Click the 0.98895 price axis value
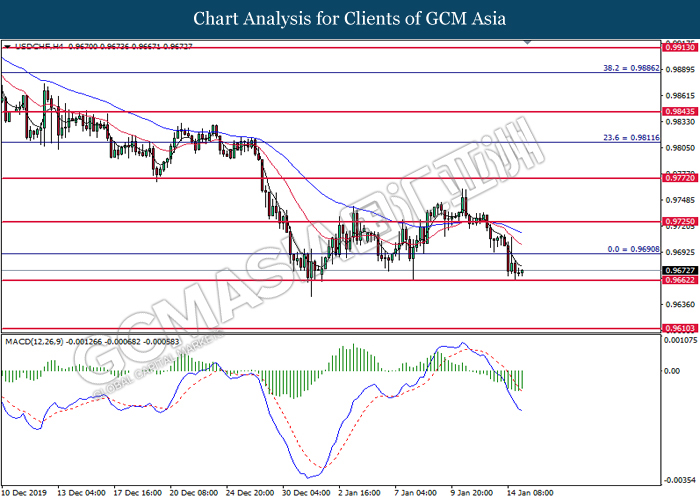Screen dimensions: 700x500 pos(680,70)
